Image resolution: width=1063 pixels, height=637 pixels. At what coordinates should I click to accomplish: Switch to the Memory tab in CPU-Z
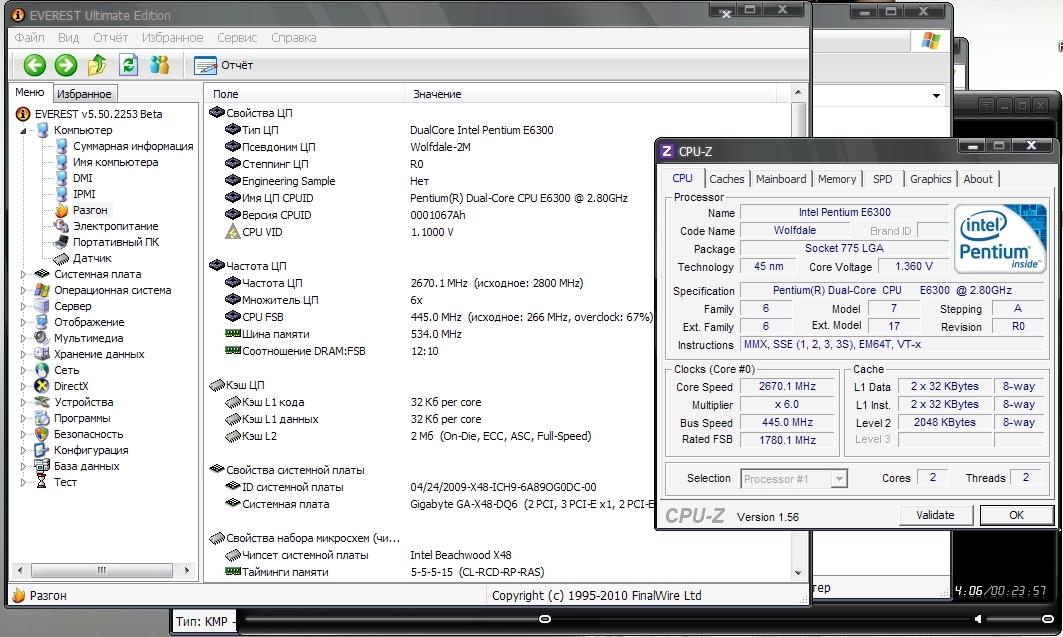point(837,179)
